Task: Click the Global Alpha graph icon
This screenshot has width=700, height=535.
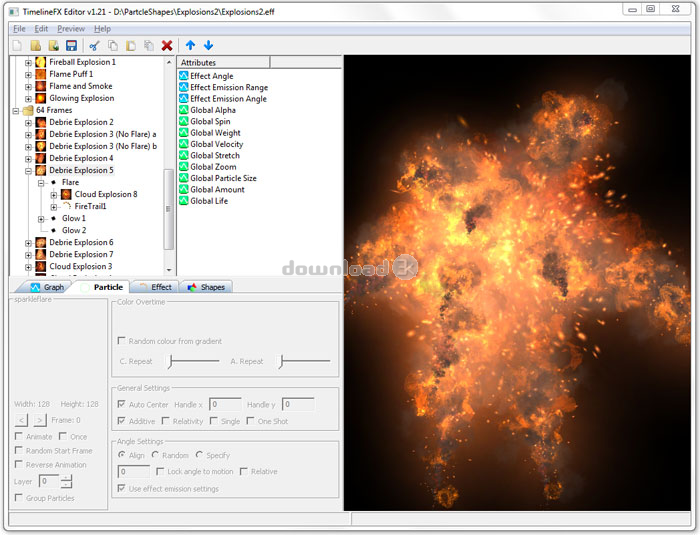Action: pyautogui.click(x=183, y=110)
